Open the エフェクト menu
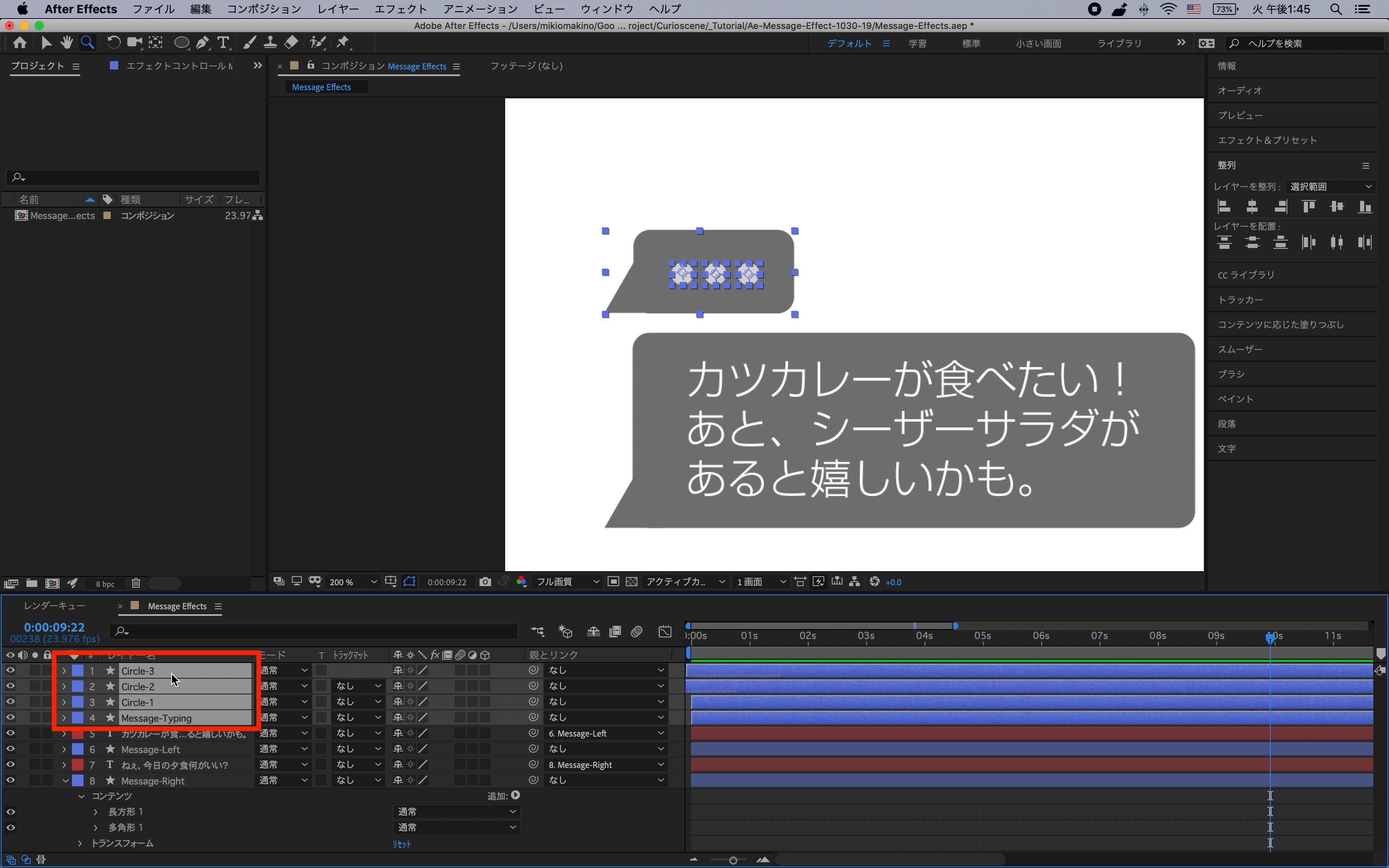 coord(400,9)
